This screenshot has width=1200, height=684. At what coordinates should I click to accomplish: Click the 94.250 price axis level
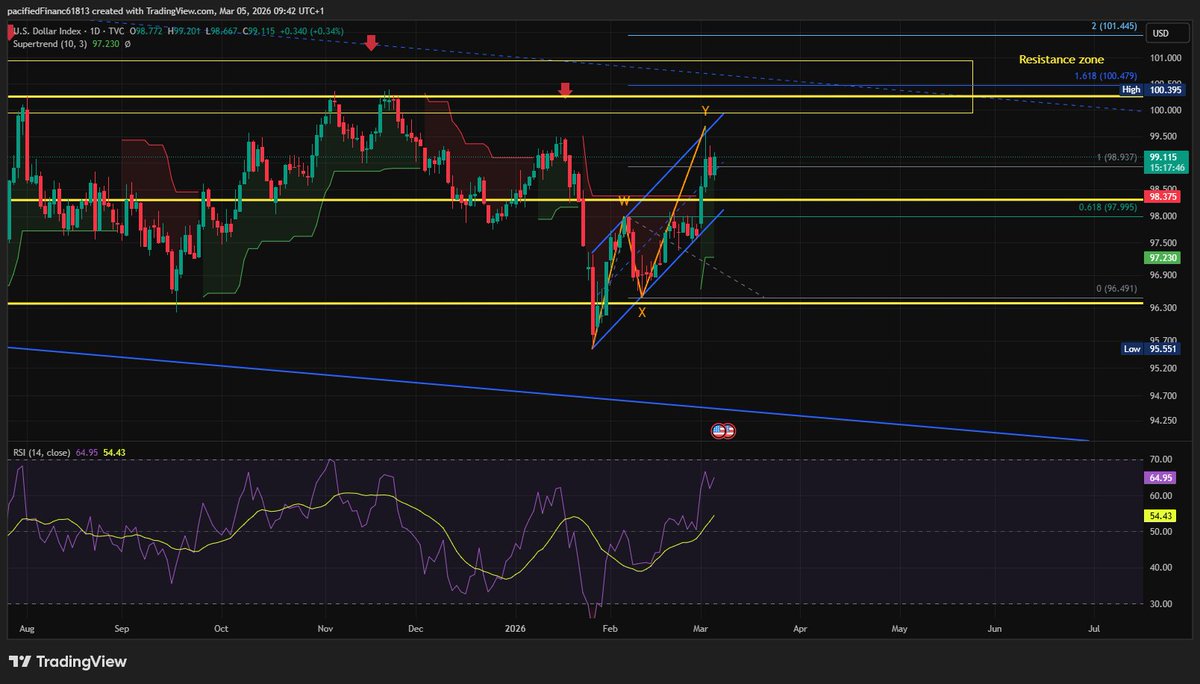pyautogui.click(x=1163, y=420)
